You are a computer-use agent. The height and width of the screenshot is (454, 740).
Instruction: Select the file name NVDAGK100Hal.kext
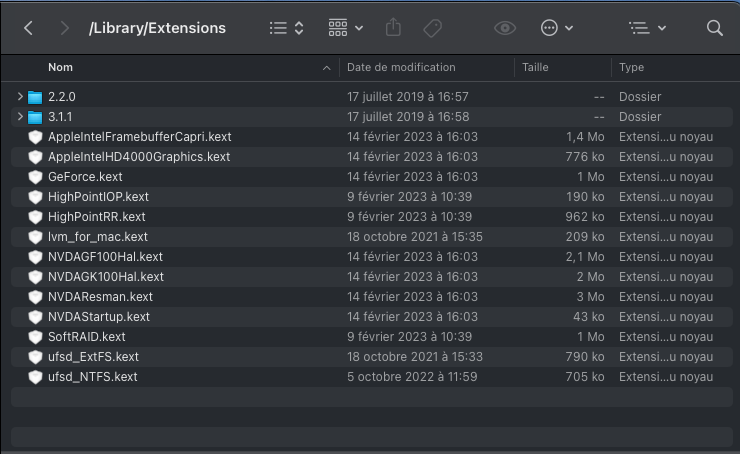pyautogui.click(x=106, y=277)
